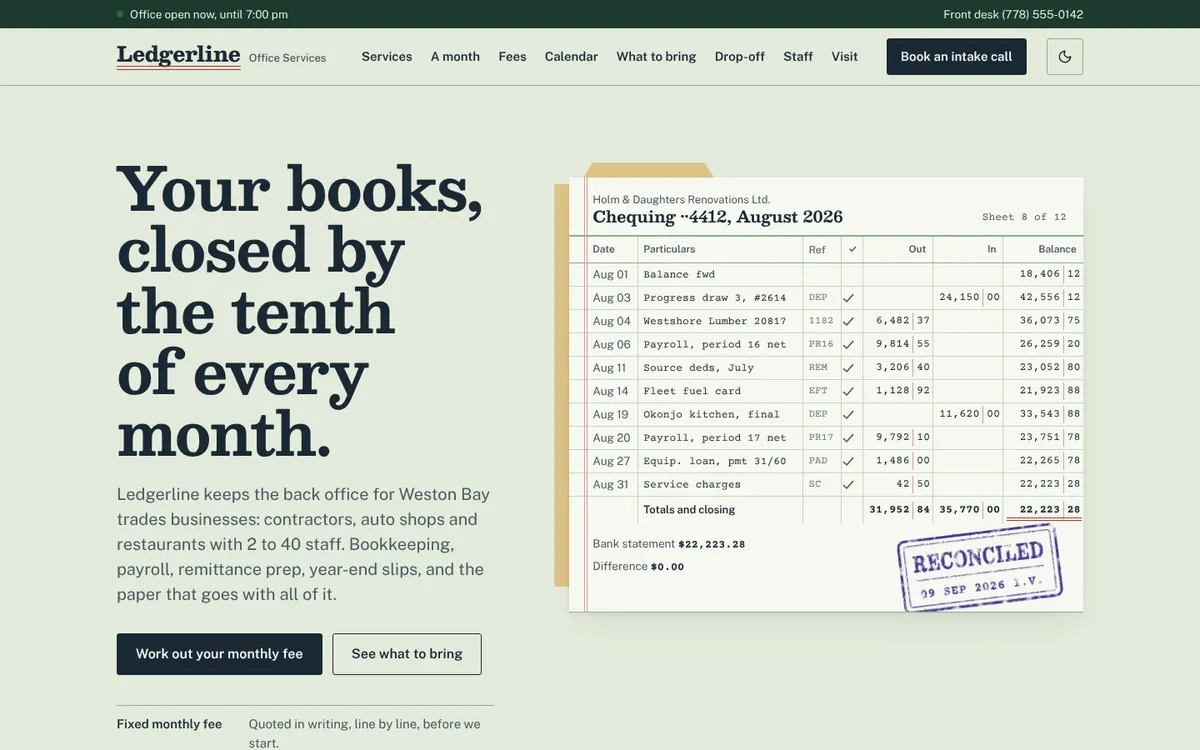Screen dimensions: 1200x750
Task: View the Staff section
Action: click(x=798, y=57)
